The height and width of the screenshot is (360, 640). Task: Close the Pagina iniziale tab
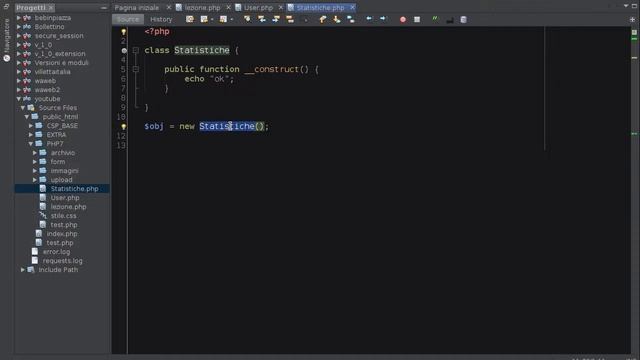coord(169,7)
